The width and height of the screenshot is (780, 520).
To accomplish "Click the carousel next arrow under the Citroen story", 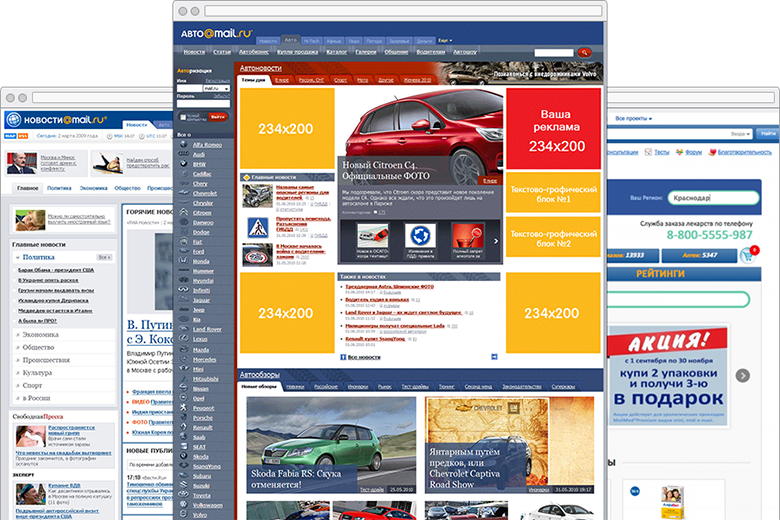I will tap(496, 241).
